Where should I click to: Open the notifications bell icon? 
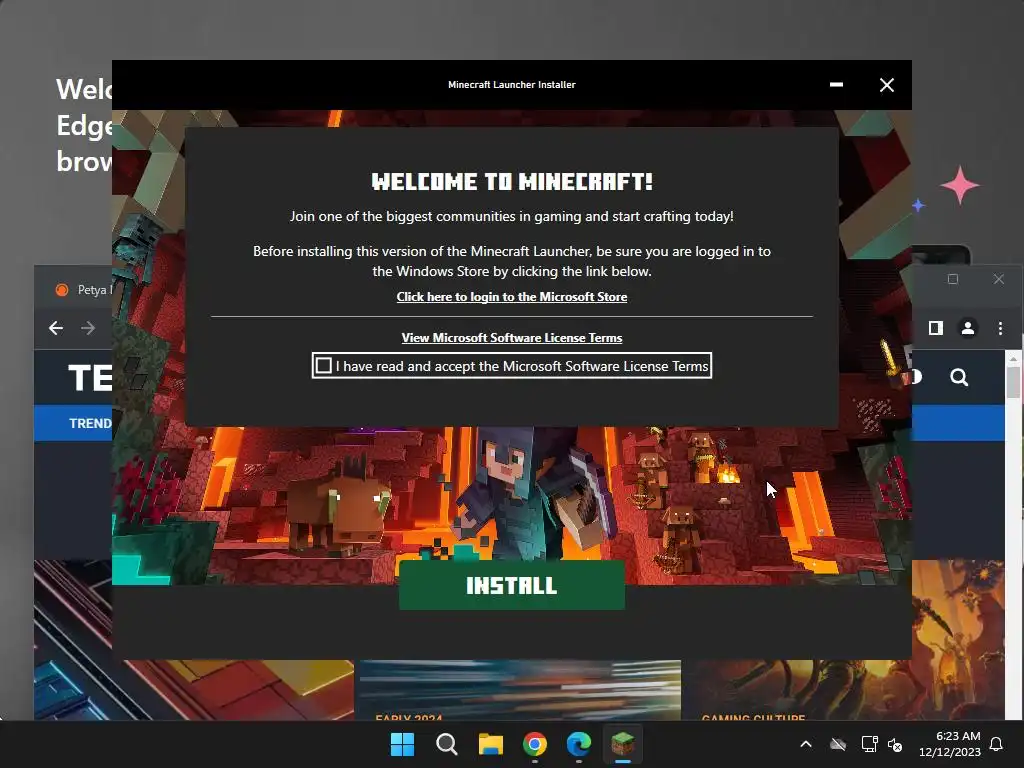coord(996,744)
